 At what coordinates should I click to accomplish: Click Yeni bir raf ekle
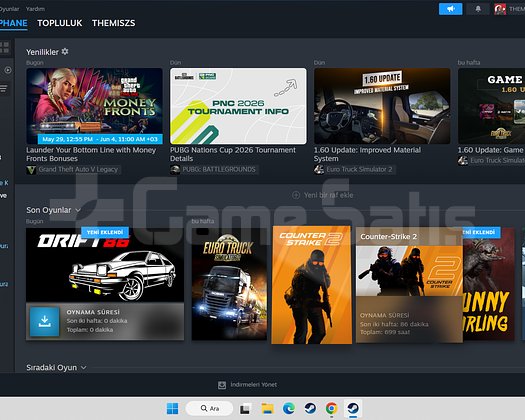(328, 195)
